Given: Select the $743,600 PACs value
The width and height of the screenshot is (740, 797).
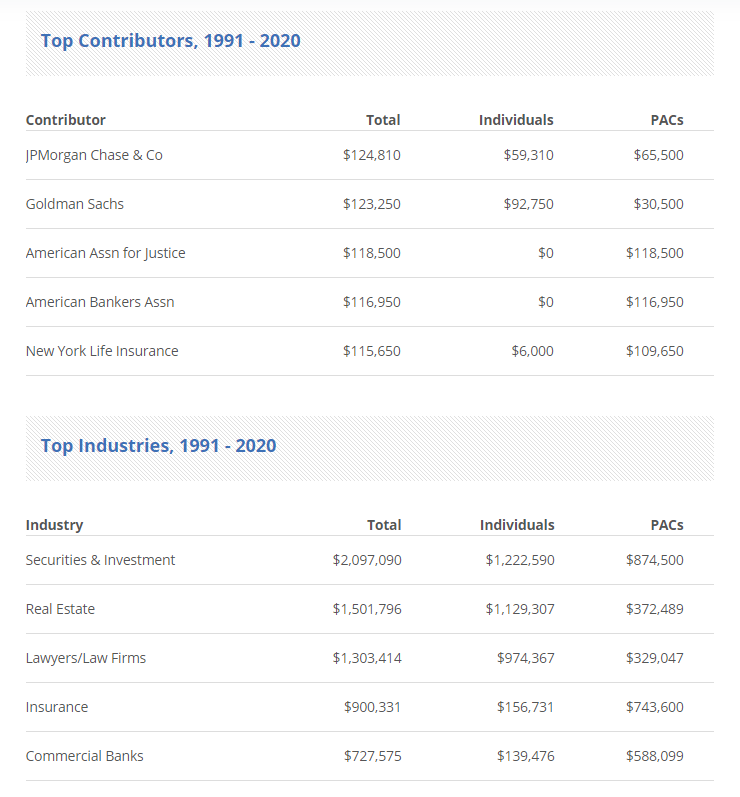Looking at the screenshot, I should coord(655,707).
